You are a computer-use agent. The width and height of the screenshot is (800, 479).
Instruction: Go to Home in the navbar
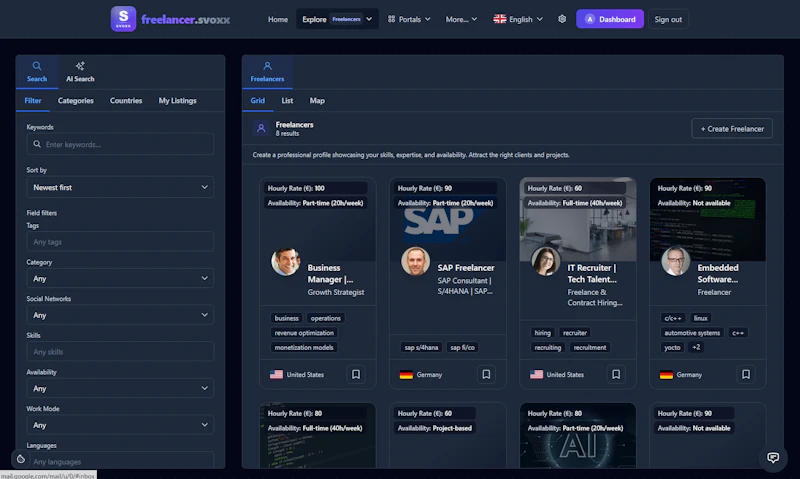point(278,19)
